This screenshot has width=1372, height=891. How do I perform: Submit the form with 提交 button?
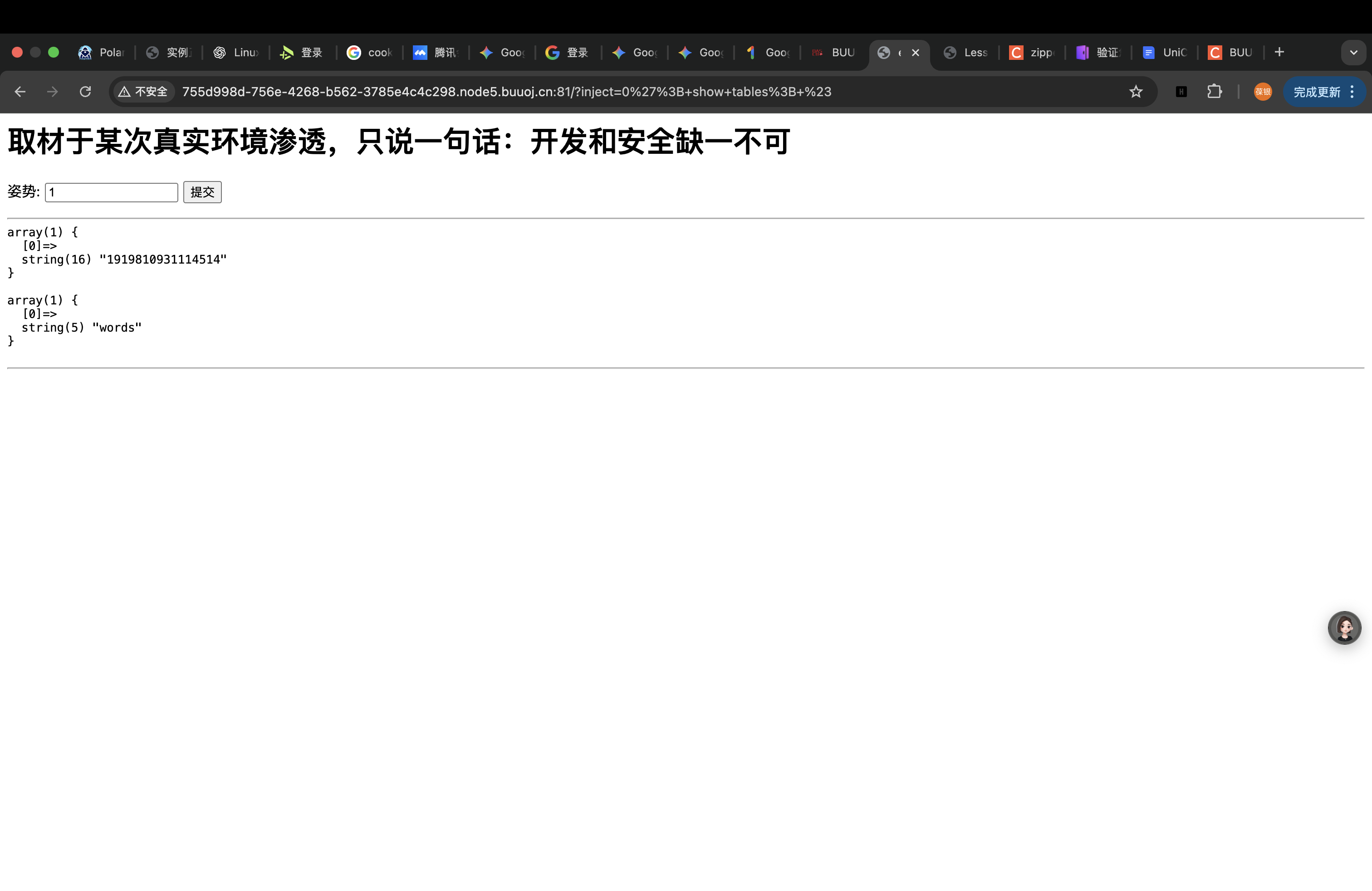click(x=202, y=192)
